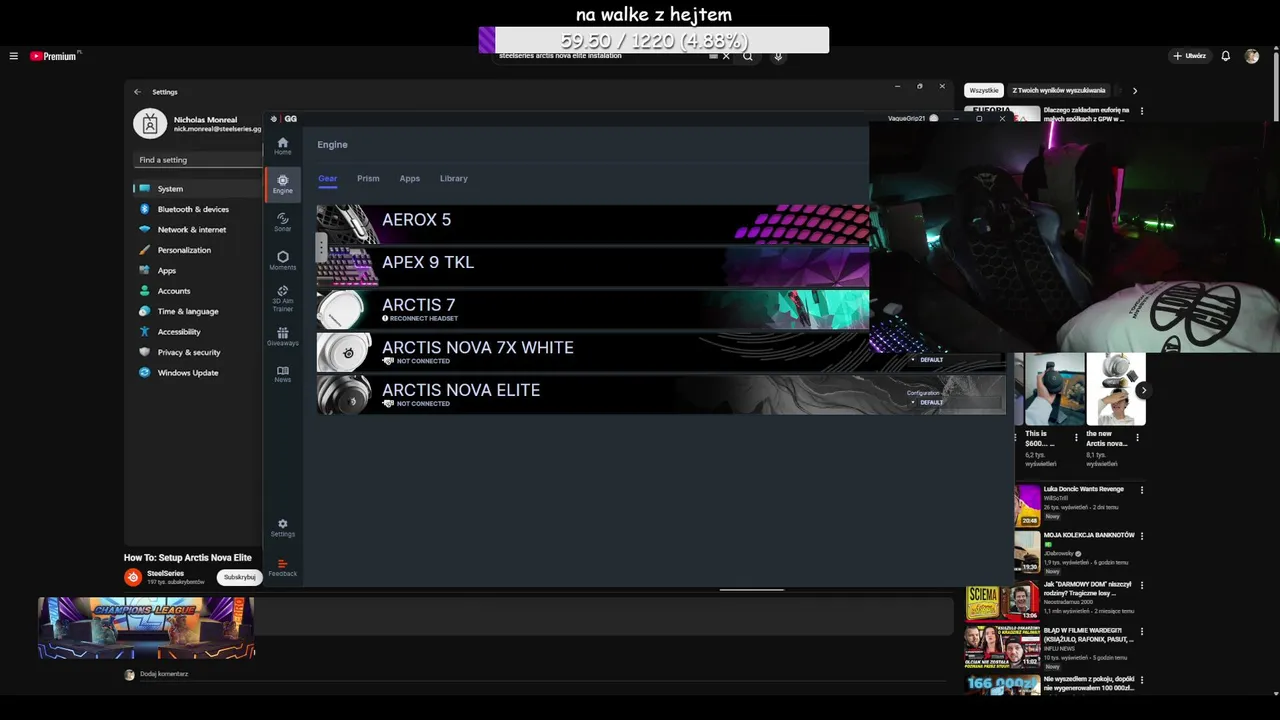
Task: Start YouTube voice search microphone
Action: (778, 56)
